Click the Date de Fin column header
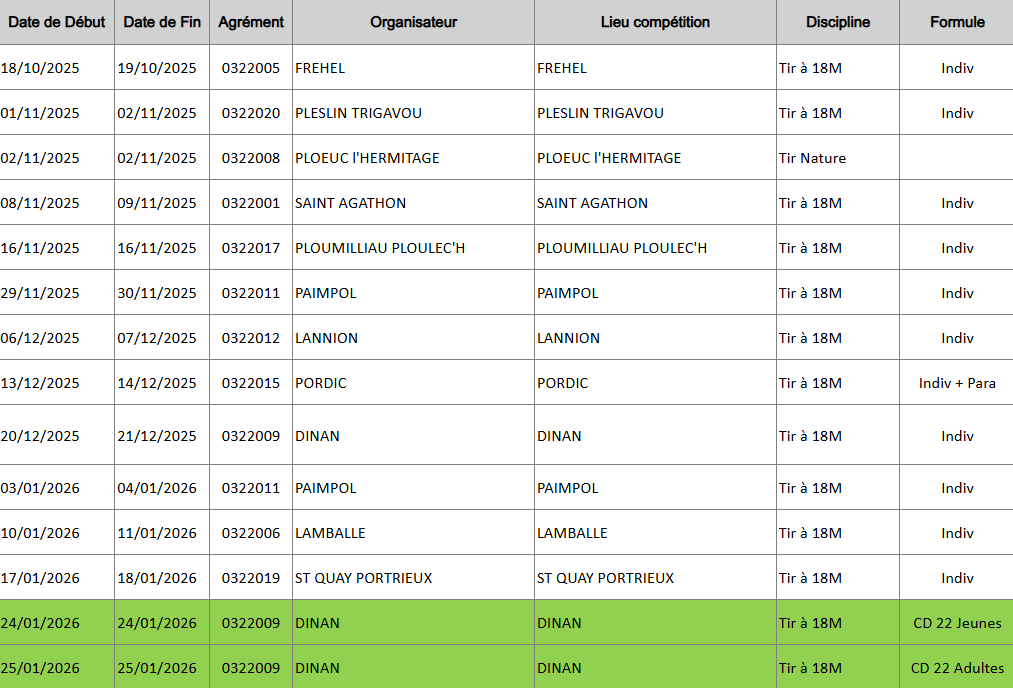The height and width of the screenshot is (688, 1013). pos(162,22)
